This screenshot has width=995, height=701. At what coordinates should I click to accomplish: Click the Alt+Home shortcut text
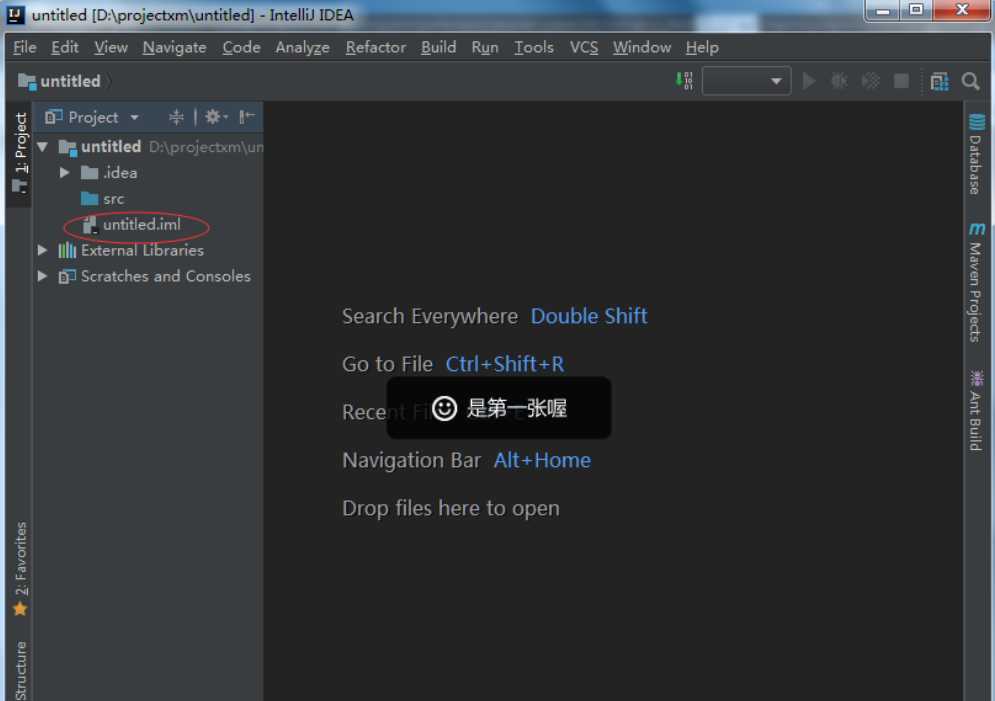[x=542, y=461]
